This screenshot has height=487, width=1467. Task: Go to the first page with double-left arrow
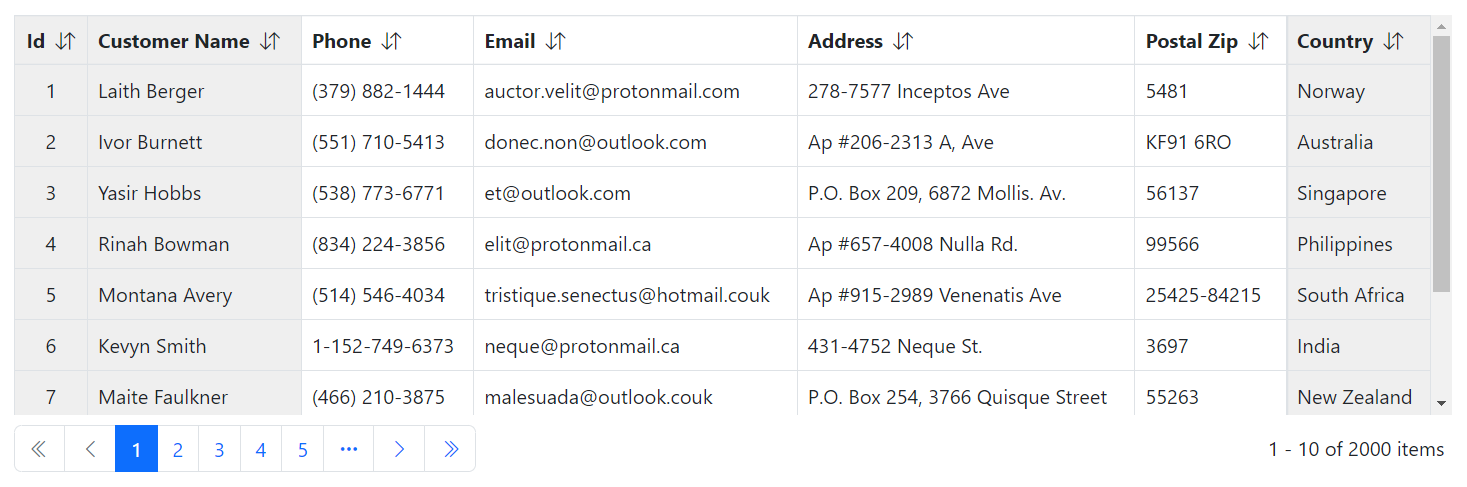click(x=39, y=449)
